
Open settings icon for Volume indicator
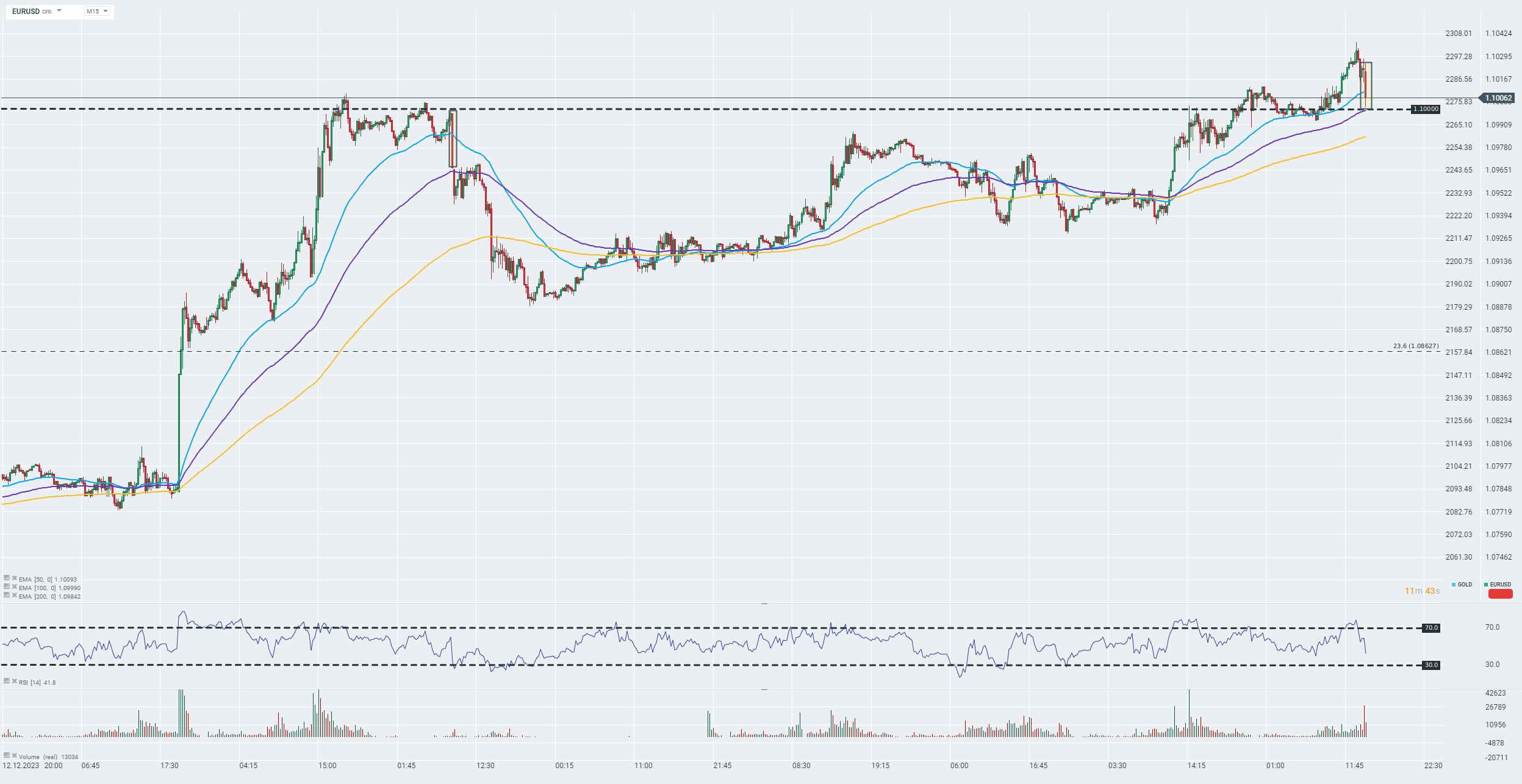(x=7, y=755)
